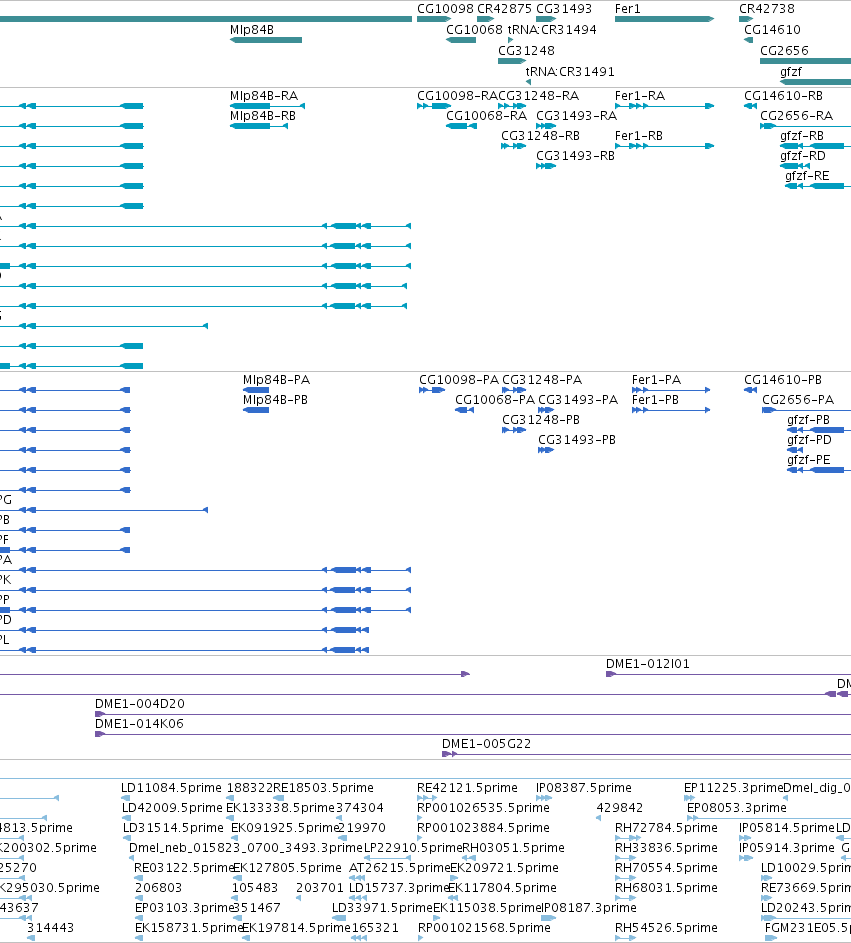Select the gfzf gene label
The width and height of the screenshot is (851, 943).
[x=791, y=72]
